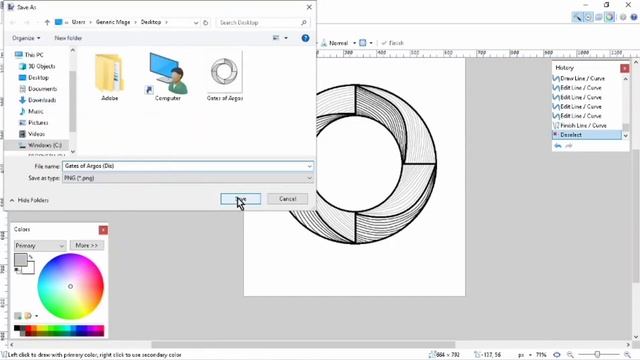Viewport: 640px width, 360px height.
Task: Select Deselect entry in History list
Action: click(x=587, y=135)
